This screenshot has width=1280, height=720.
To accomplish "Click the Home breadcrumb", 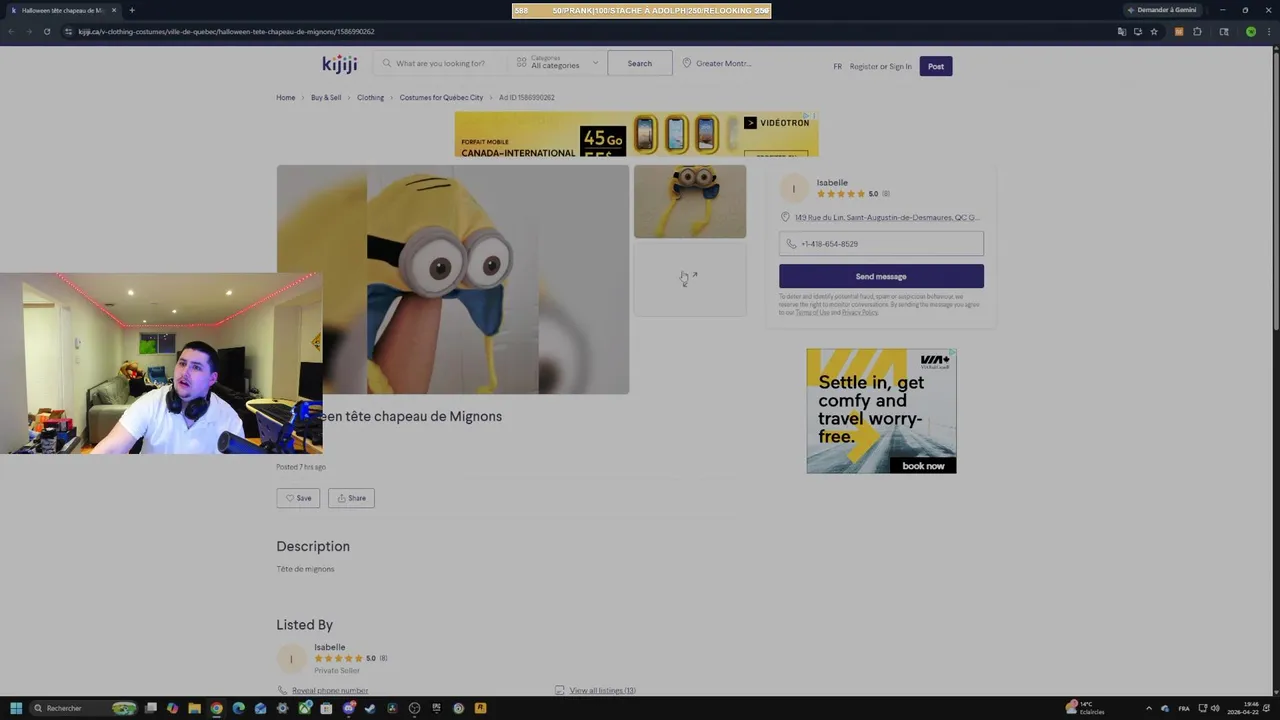I will (x=286, y=98).
